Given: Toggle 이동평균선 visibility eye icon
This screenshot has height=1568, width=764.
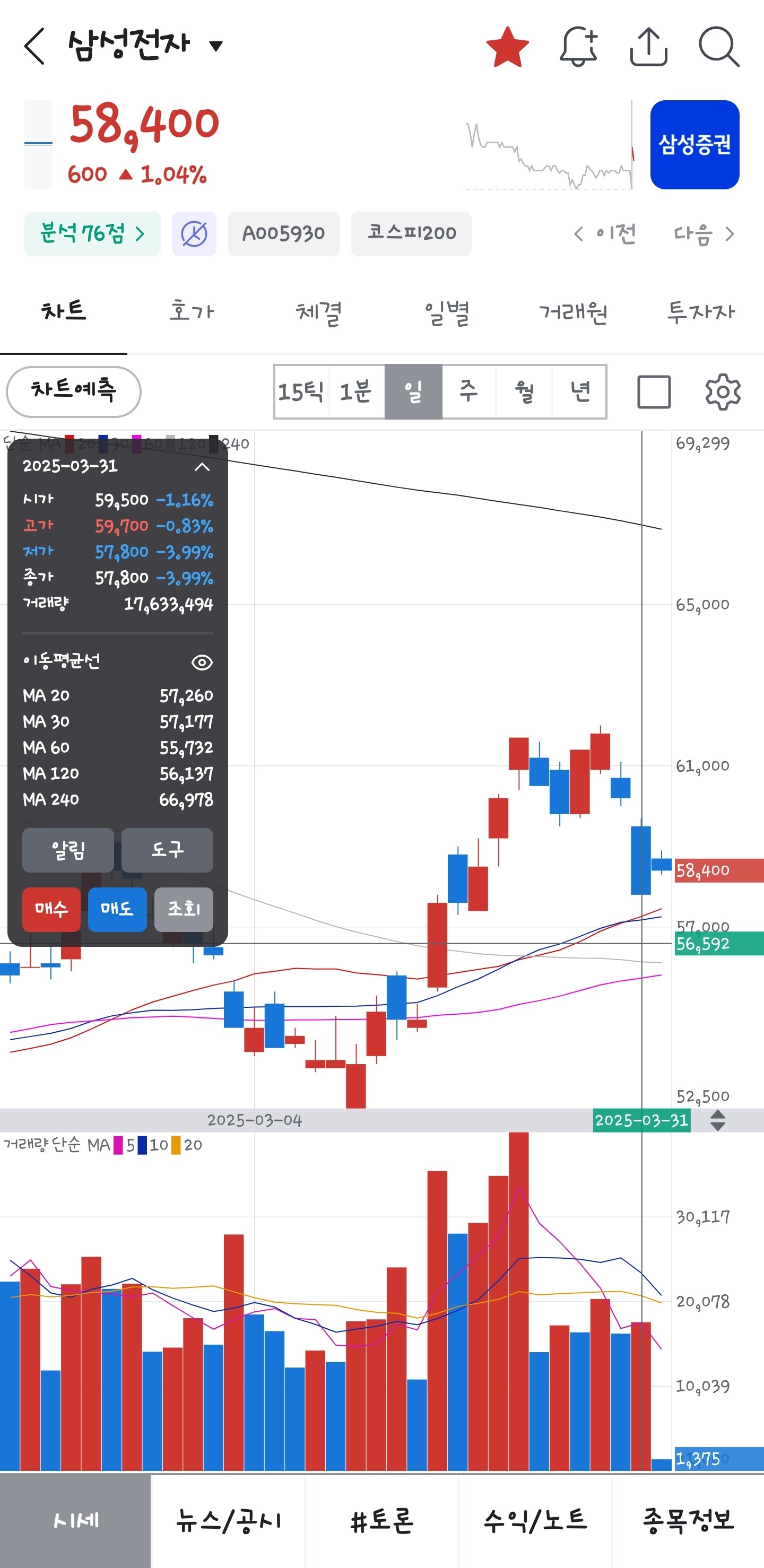Looking at the screenshot, I should tap(202, 662).
